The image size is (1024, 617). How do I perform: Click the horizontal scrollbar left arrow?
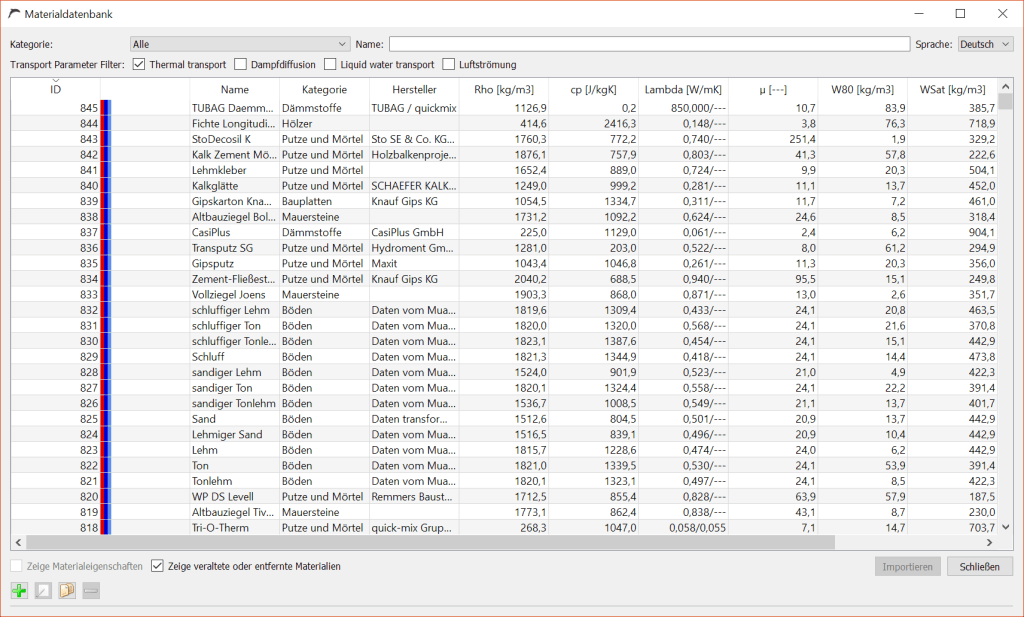coord(18,543)
